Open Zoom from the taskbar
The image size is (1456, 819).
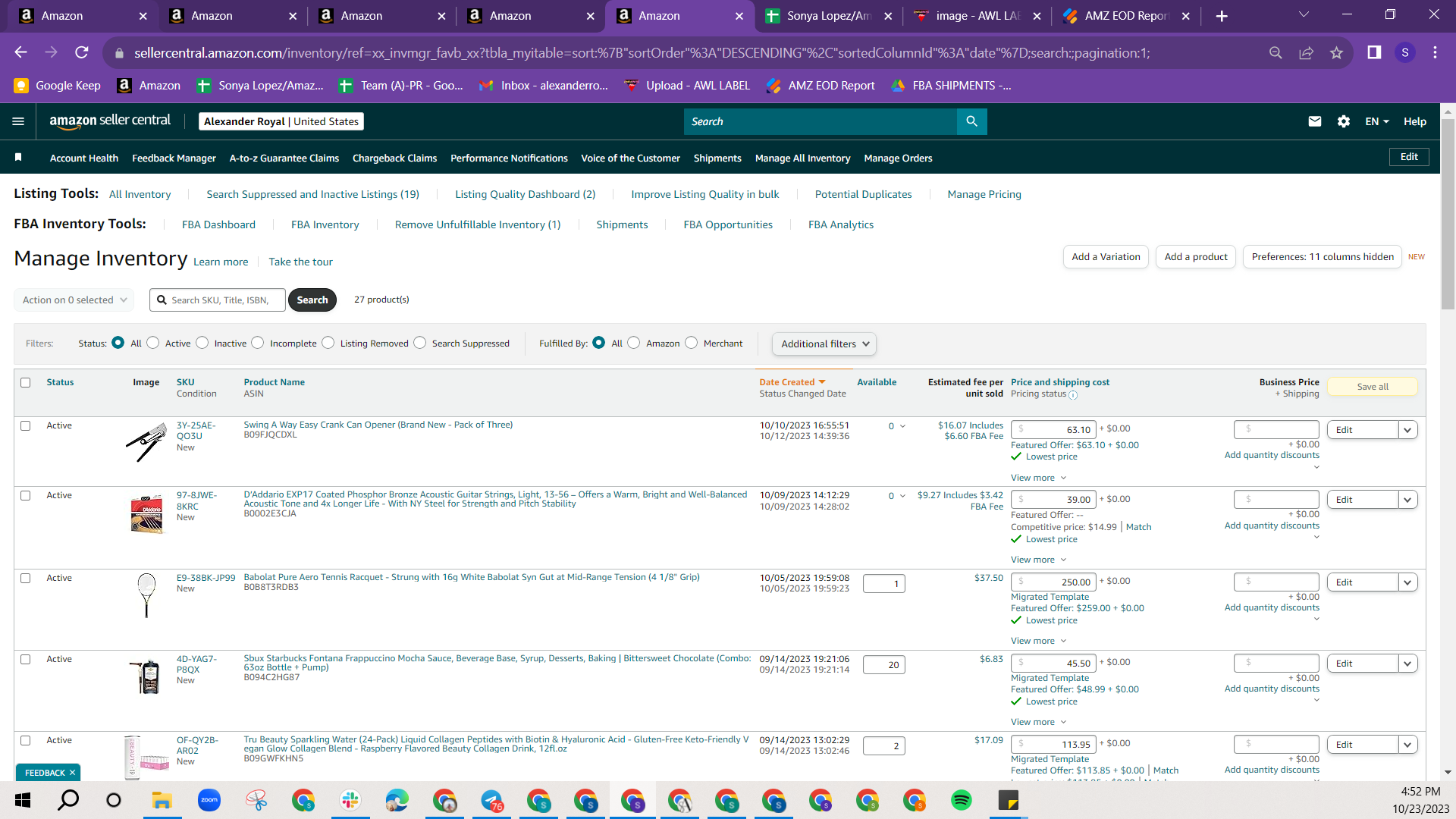coord(209,800)
